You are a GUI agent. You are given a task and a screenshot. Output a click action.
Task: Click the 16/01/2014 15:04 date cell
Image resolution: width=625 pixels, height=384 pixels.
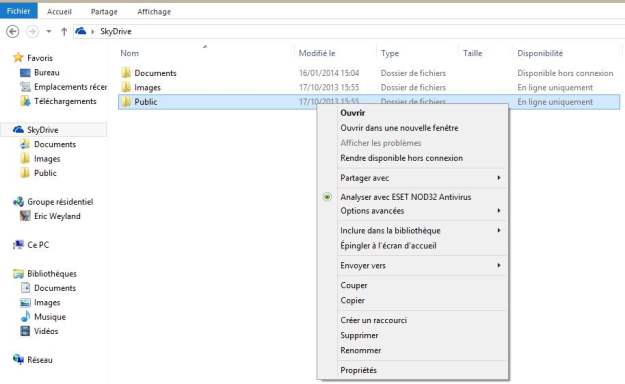coord(329,73)
